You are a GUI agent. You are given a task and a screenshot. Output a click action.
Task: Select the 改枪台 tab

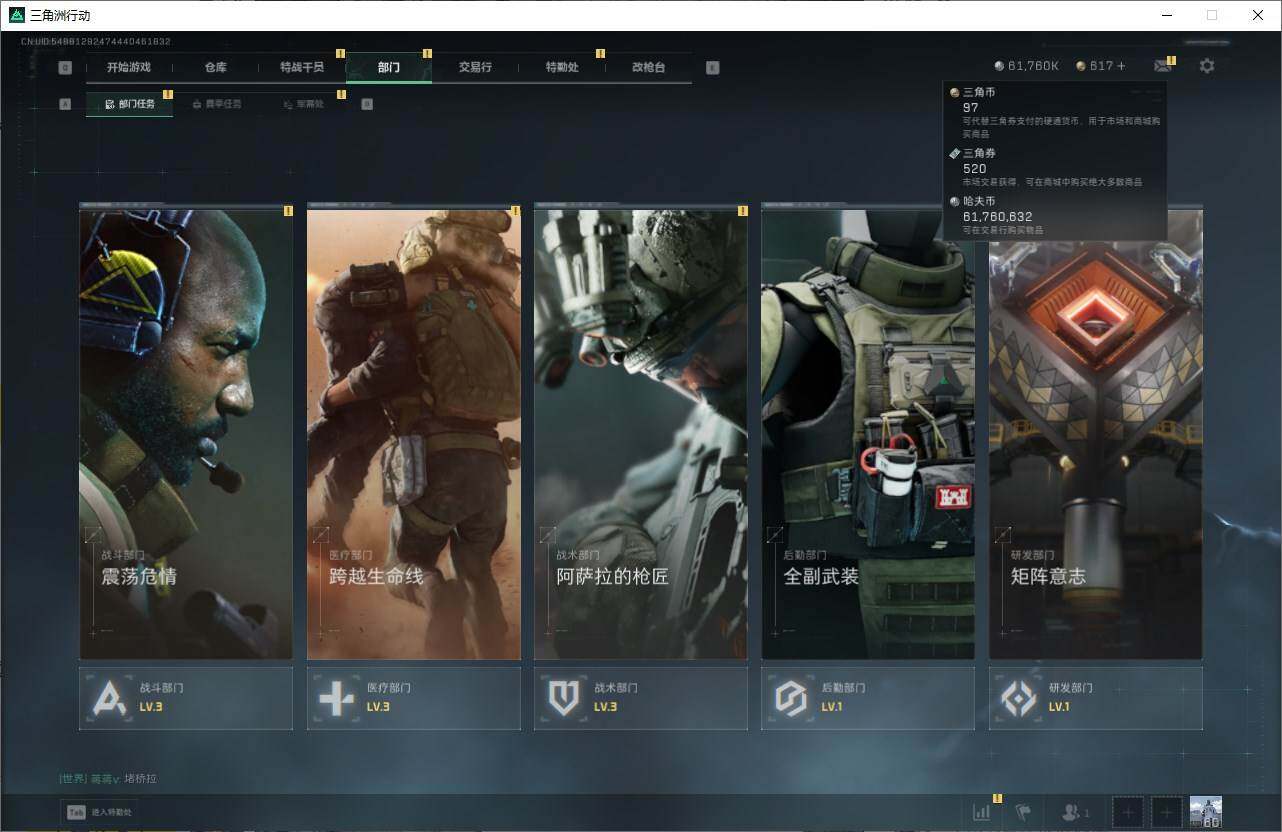[x=648, y=67]
